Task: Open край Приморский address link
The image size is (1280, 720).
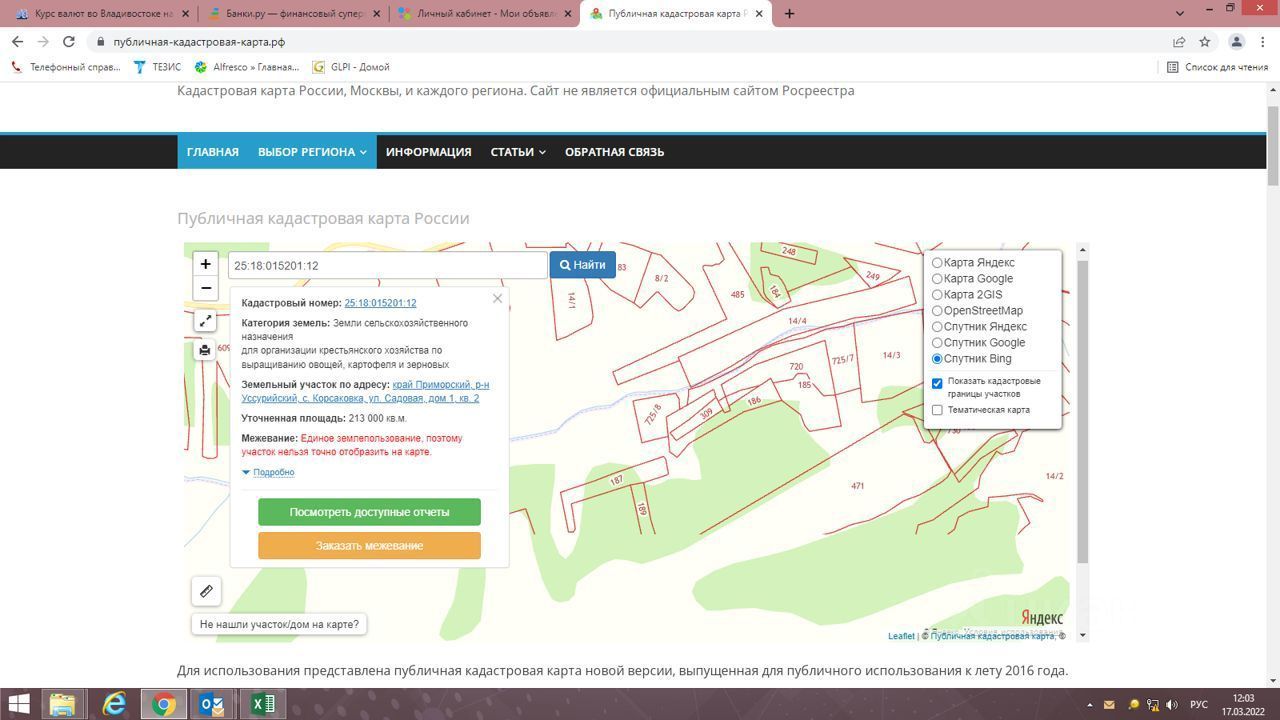Action: 365,391
